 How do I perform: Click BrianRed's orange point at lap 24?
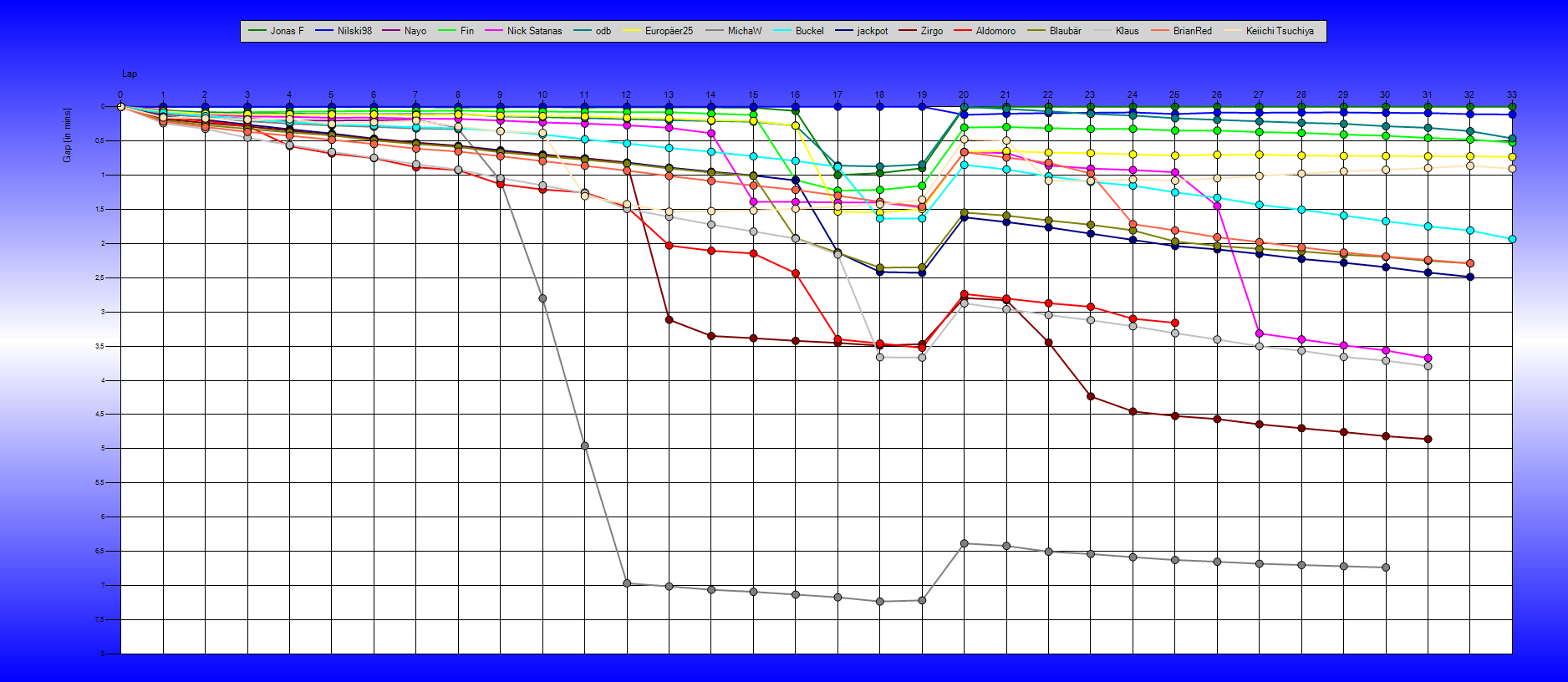tap(1133, 224)
